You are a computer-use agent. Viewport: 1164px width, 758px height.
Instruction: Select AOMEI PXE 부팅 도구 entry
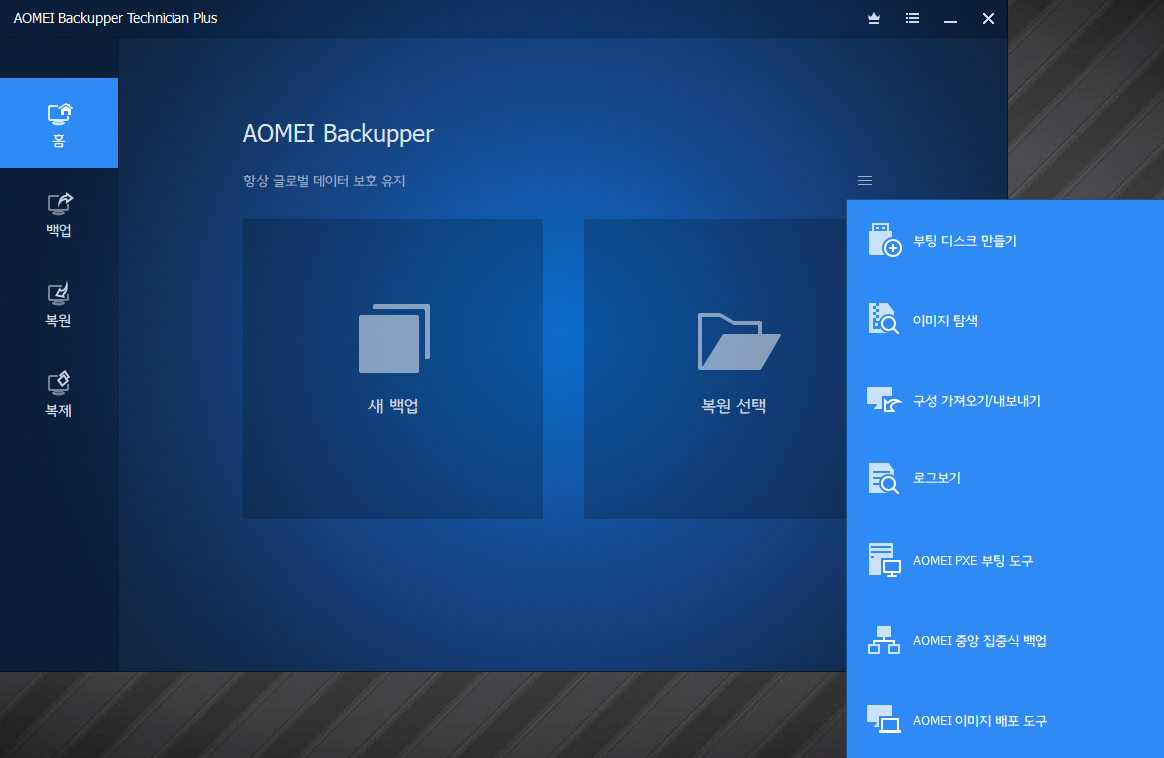click(972, 561)
